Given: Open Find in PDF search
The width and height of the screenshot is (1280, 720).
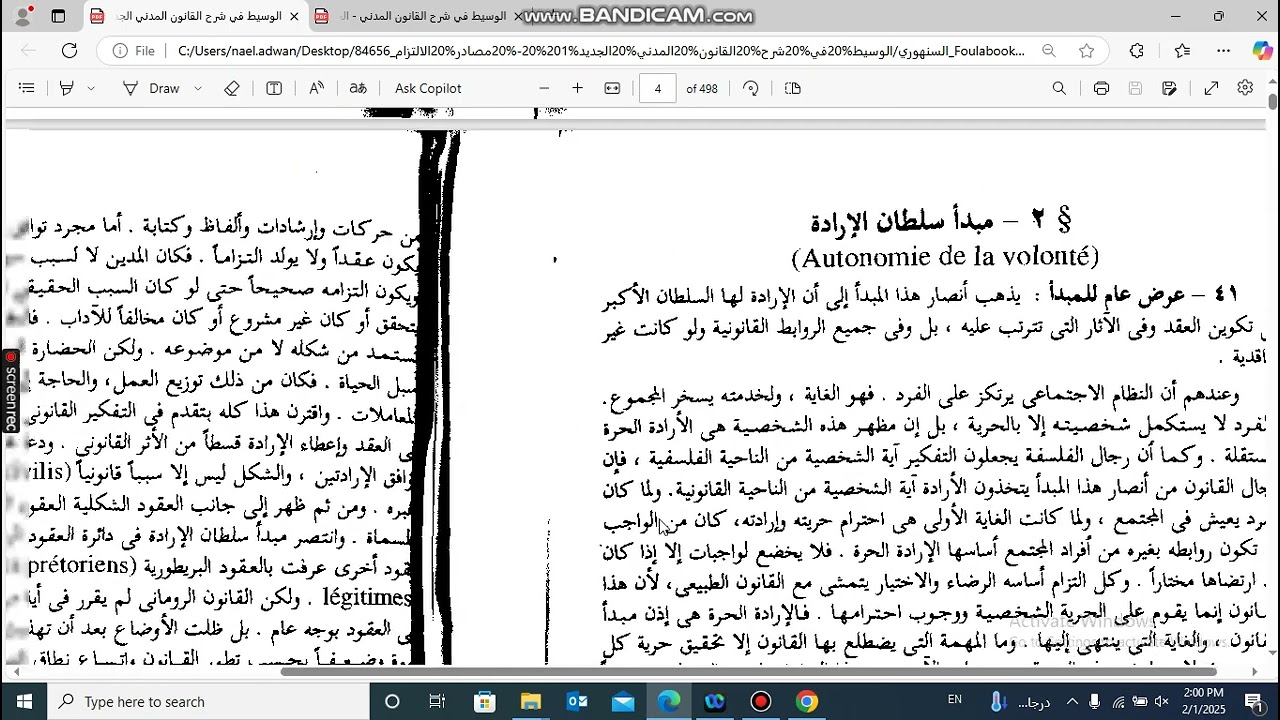Looking at the screenshot, I should (x=1059, y=88).
